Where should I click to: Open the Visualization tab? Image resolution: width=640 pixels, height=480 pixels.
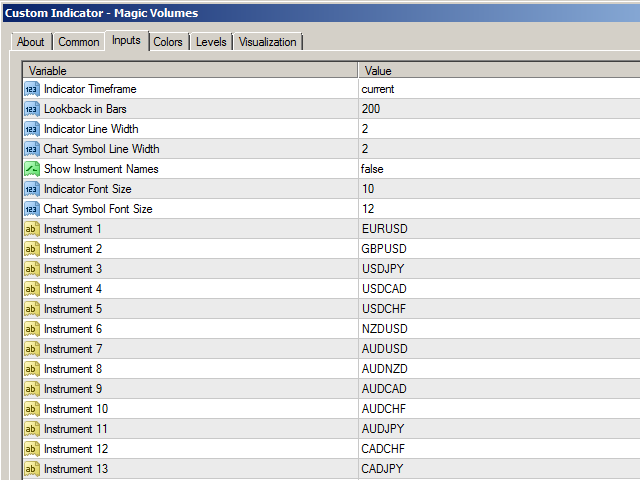click(x=268, y=42)
